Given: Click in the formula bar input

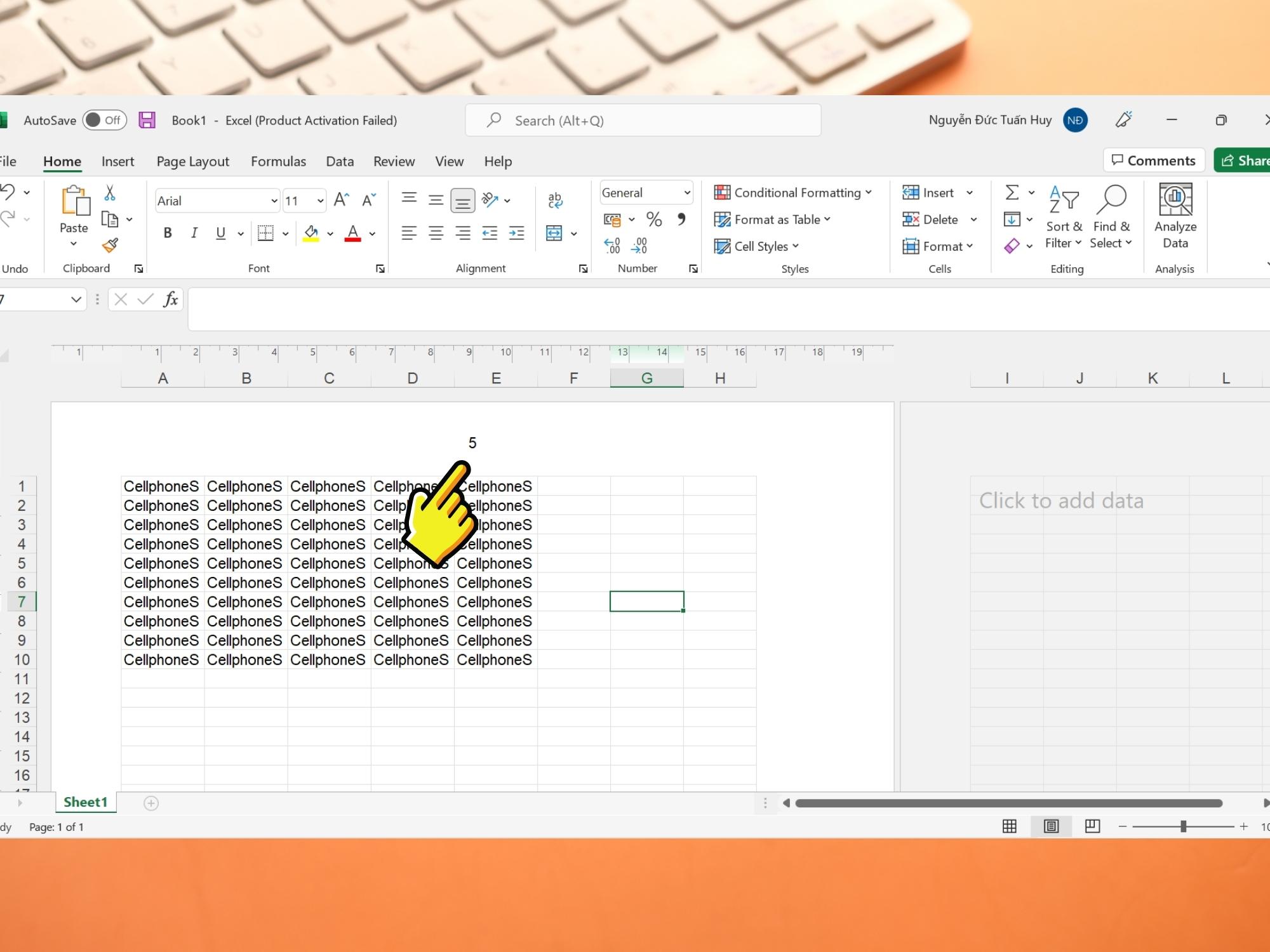Looking at the screenshot, I should coord(728,309).
